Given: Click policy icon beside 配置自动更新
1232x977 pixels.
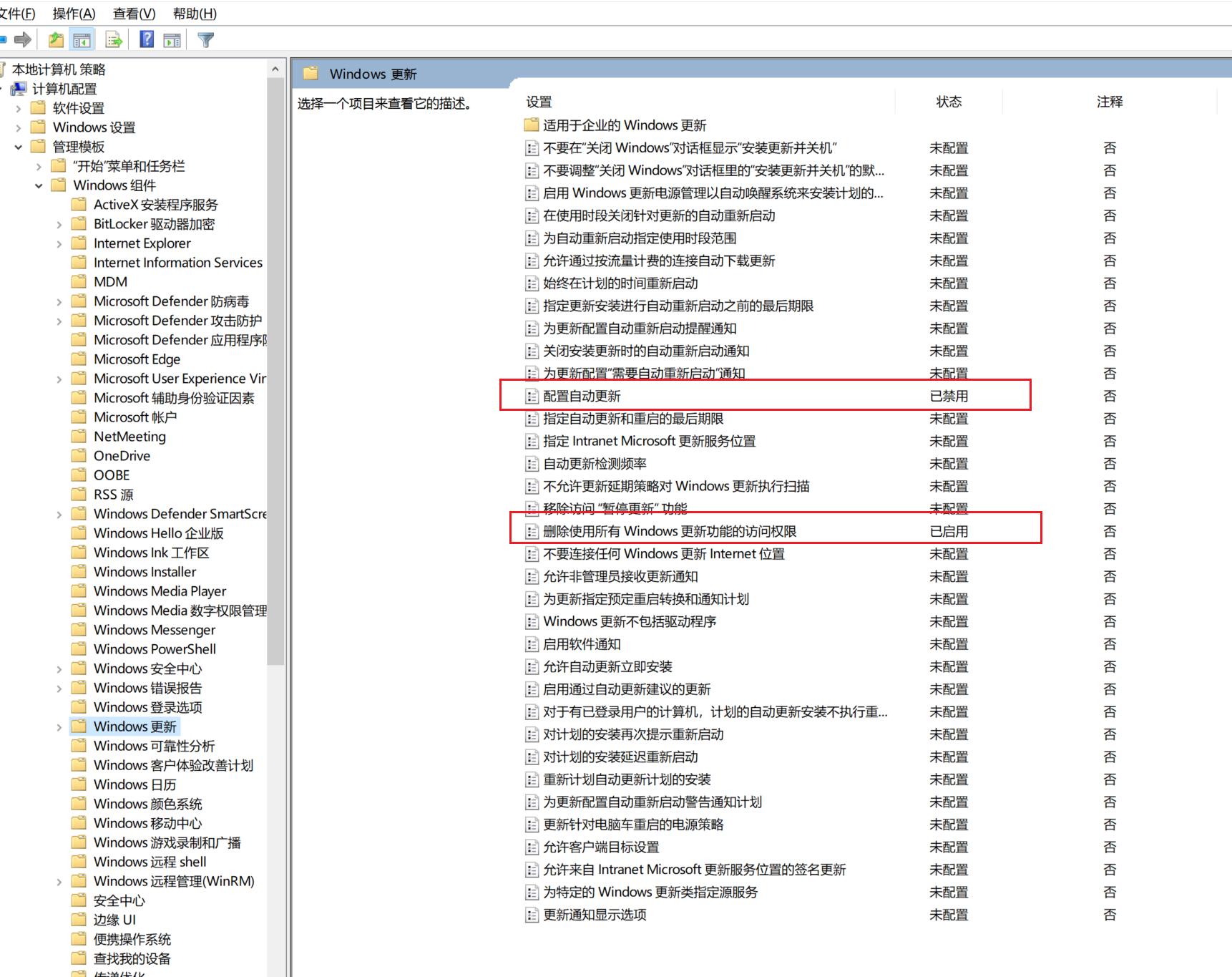Looking at the screenshot, I should click(x=532, y=396).
